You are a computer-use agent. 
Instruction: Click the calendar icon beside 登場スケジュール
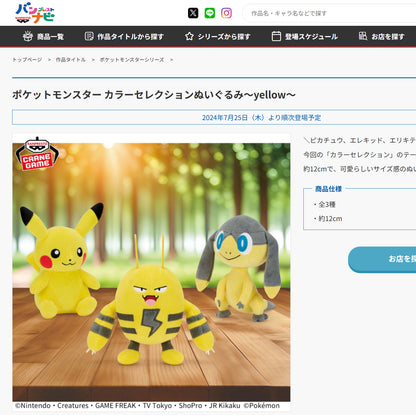[276, 36]
